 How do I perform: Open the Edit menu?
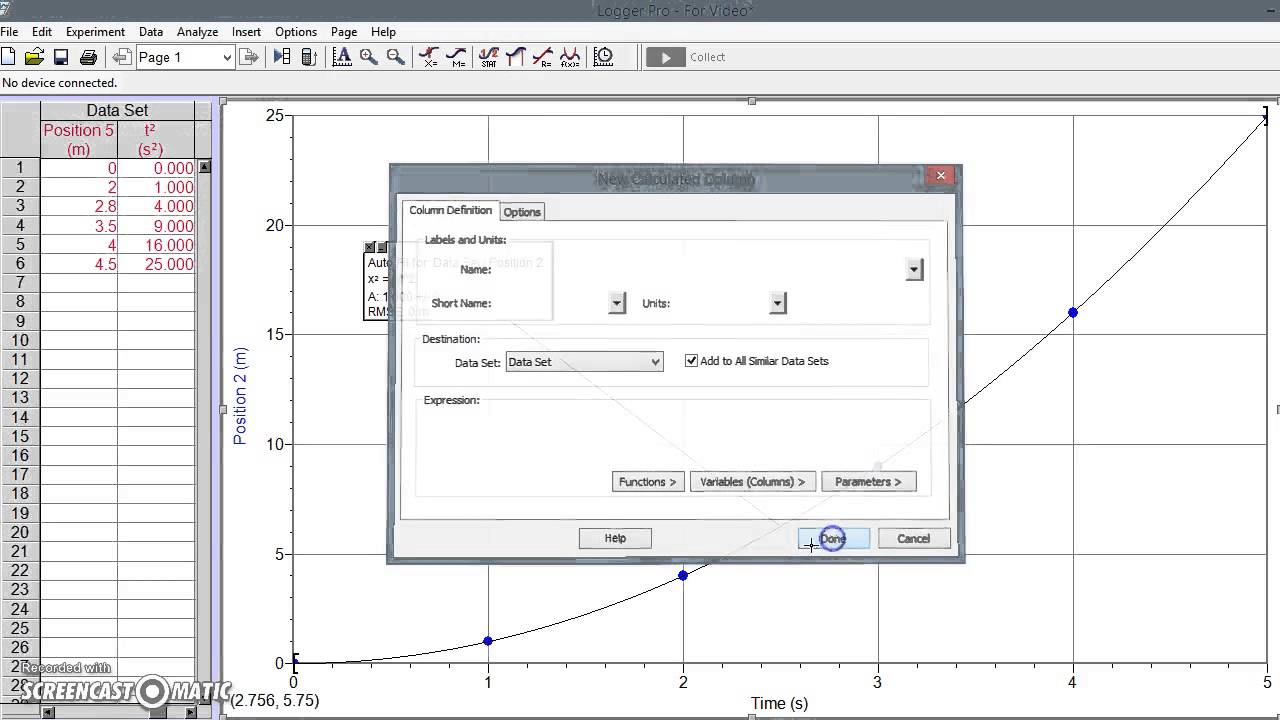[41, 32]
